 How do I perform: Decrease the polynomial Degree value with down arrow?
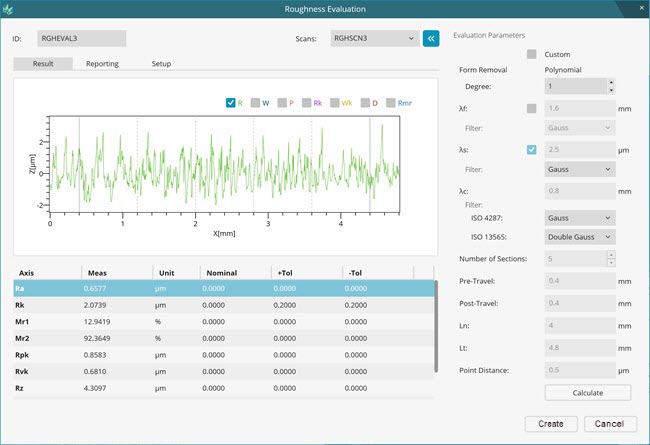611,92
